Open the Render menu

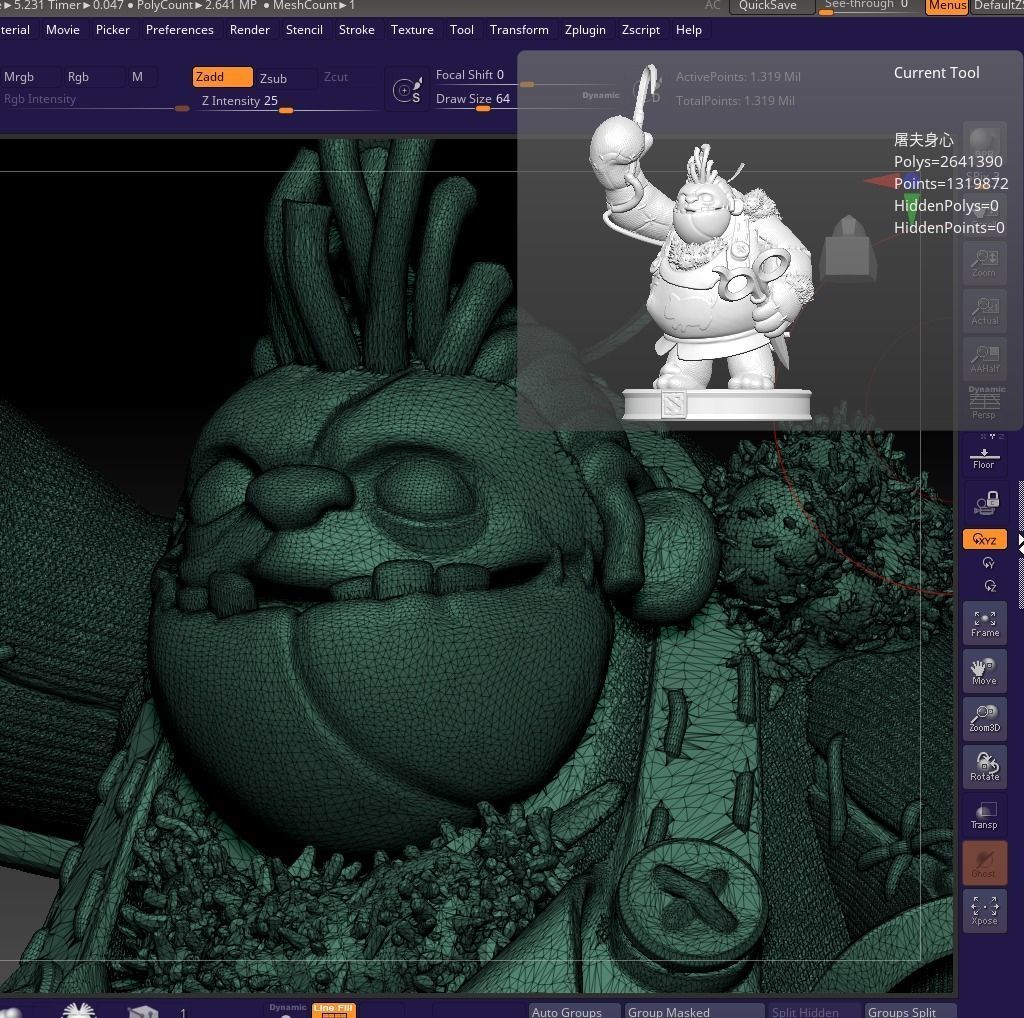coord(249,30)
